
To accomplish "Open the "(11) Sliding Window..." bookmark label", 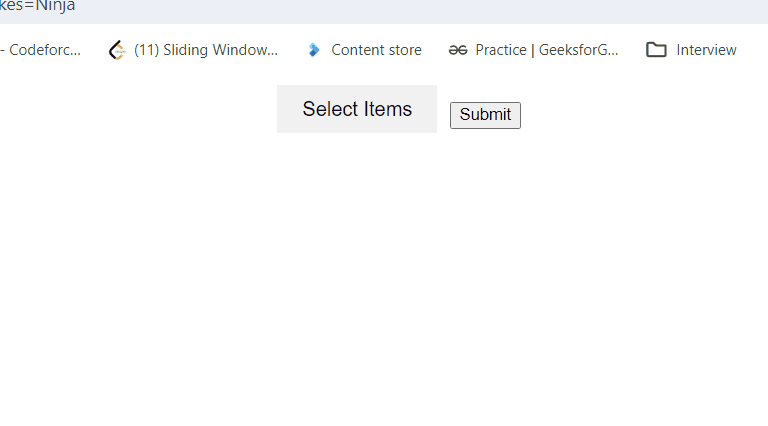I will [206, 50].
